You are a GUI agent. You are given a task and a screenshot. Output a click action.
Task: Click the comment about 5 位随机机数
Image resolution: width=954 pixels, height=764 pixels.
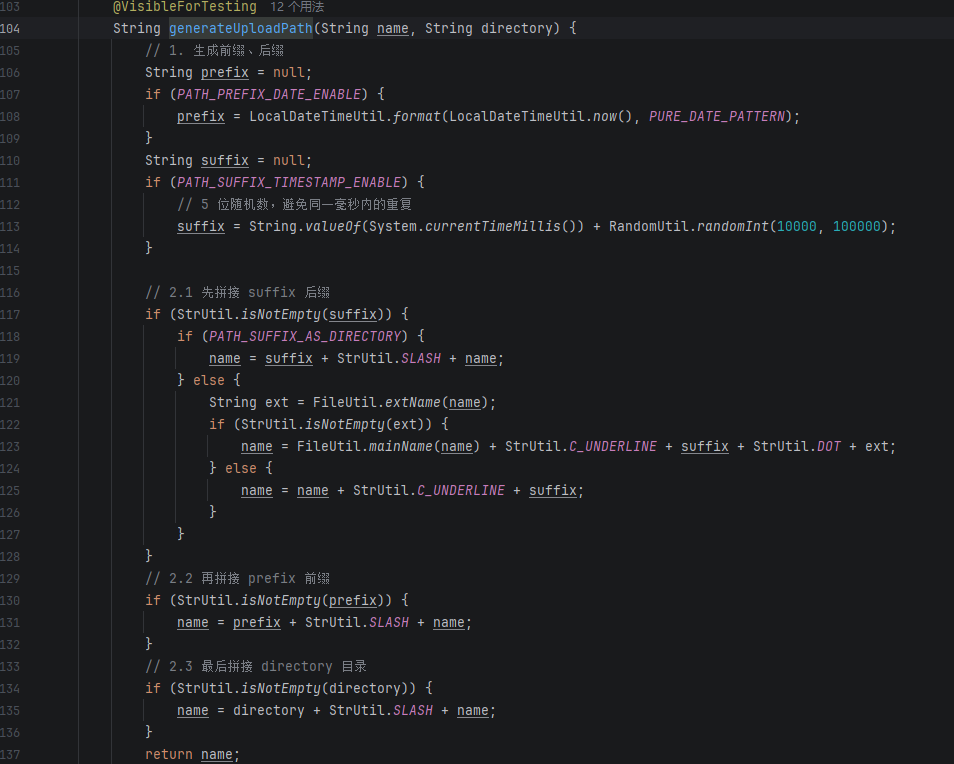point(294,204)
